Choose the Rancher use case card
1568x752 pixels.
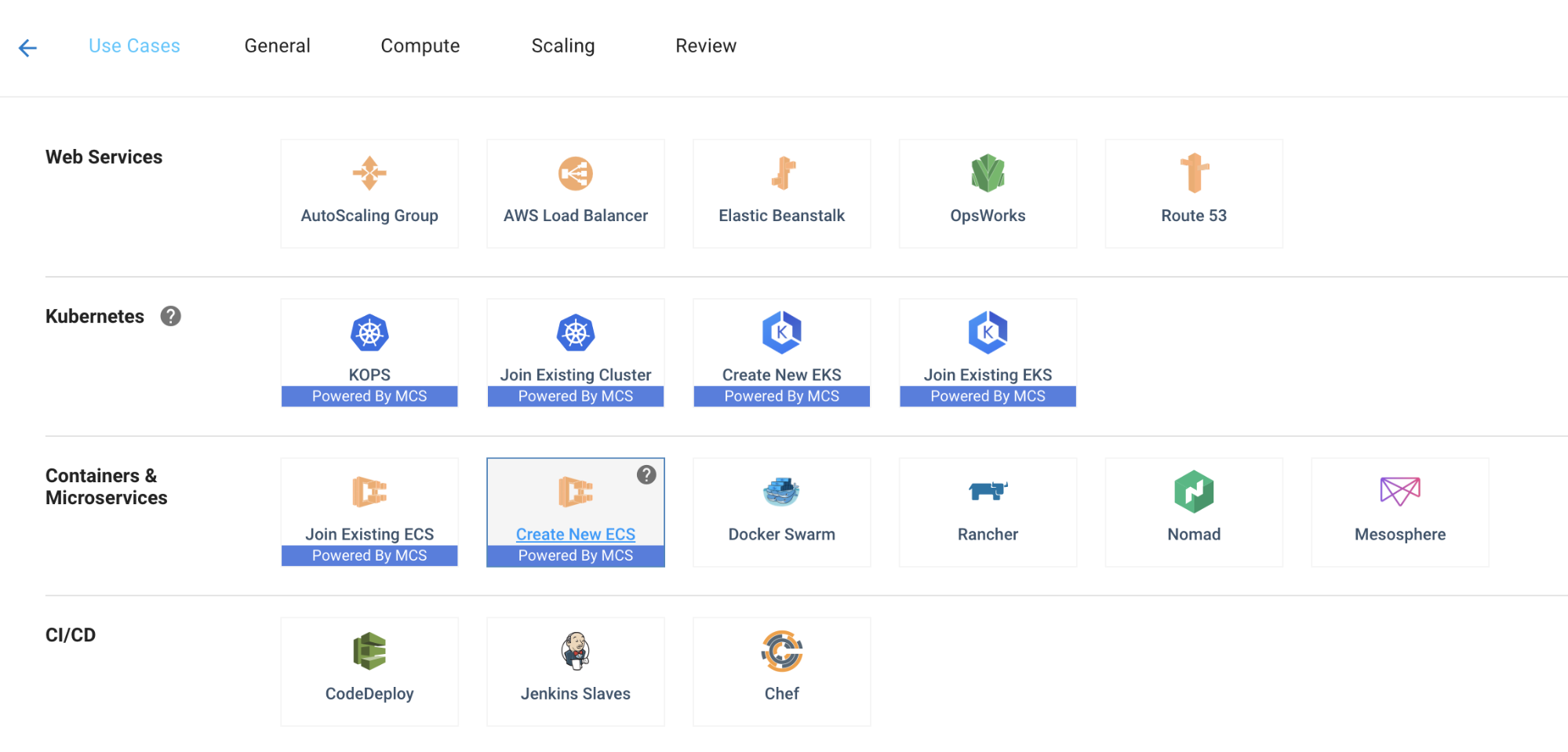(x=988, y=512)
